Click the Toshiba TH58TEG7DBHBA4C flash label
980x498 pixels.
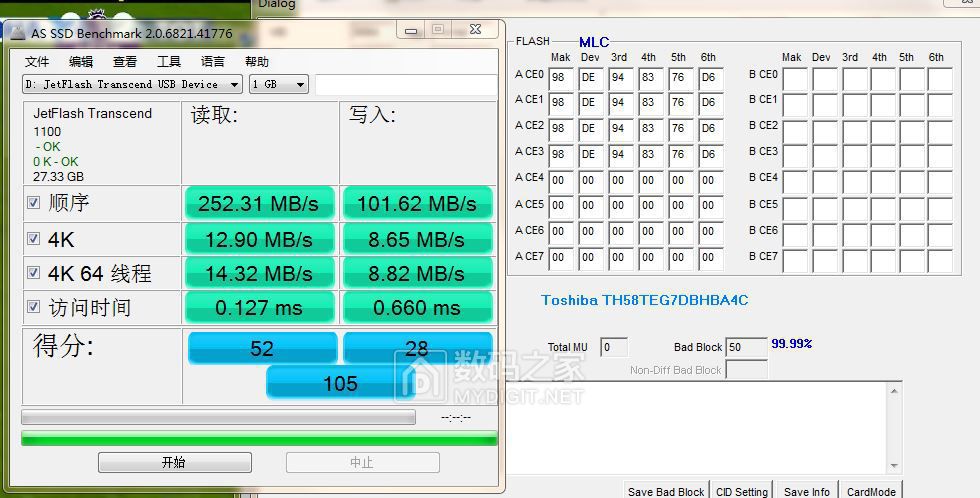click(x=644, y=300)
